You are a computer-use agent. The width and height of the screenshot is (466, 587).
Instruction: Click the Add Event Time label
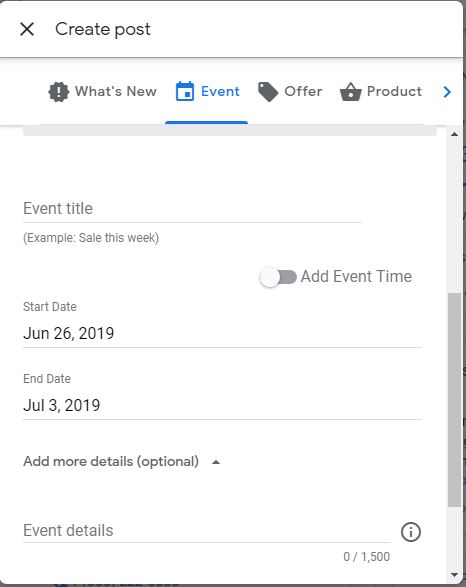click(356, 277)
